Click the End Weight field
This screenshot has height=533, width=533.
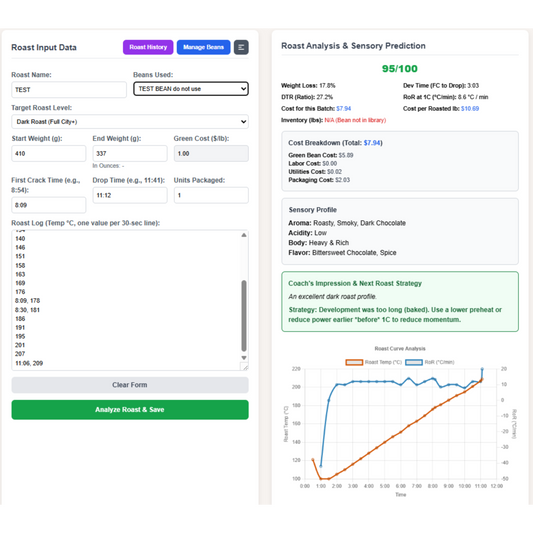point(130,154)
